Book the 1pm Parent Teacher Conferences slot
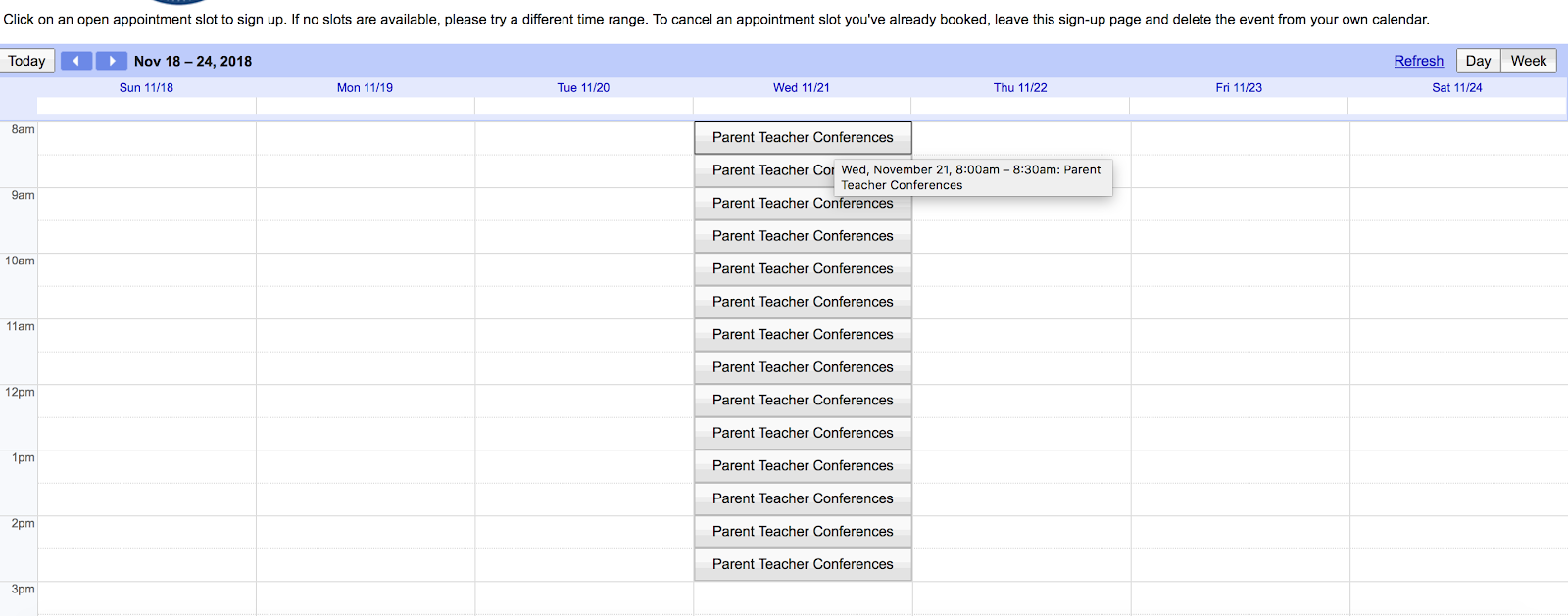Viewport: 1568px width, 616px height. (803, 466)
